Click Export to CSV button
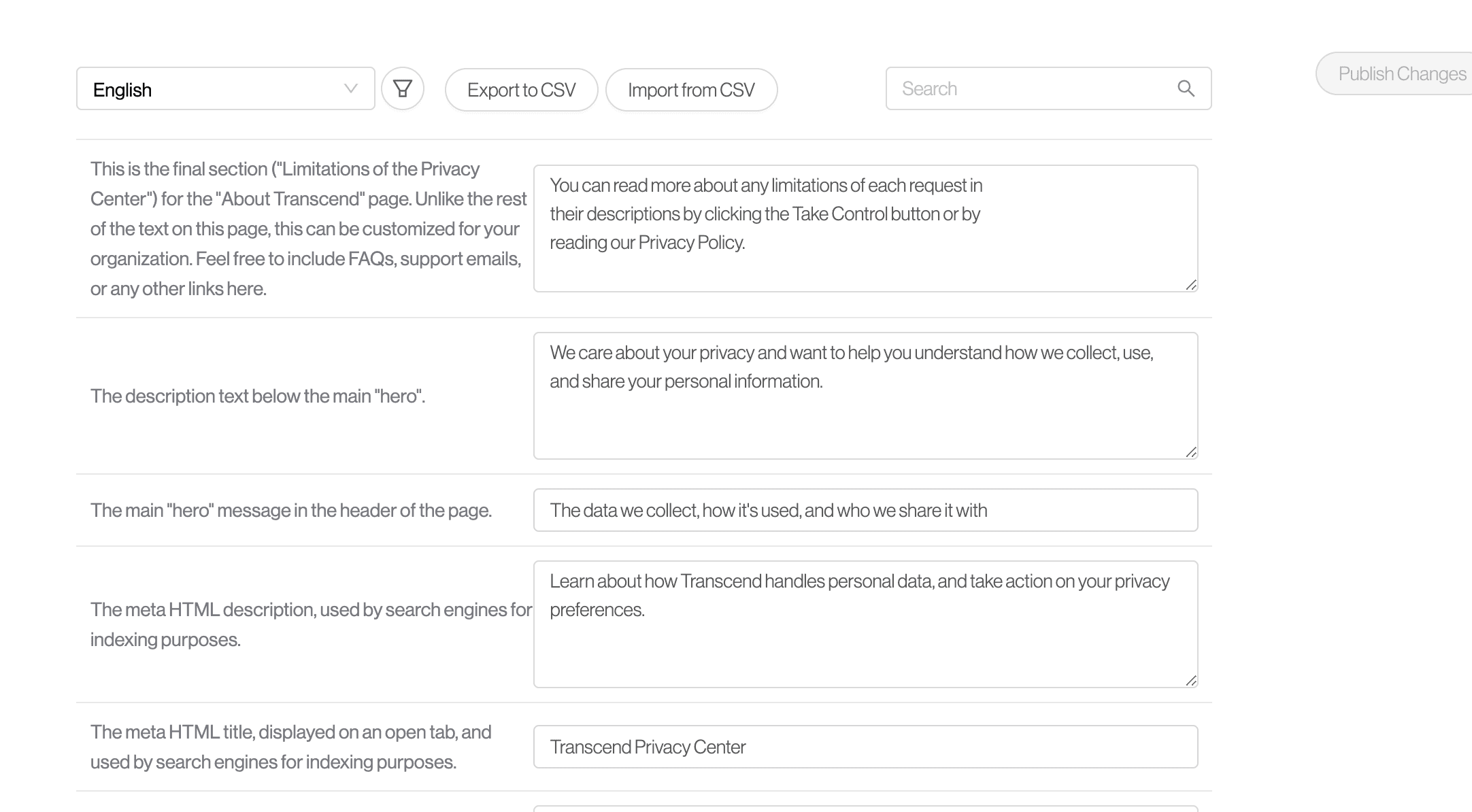1472x812 pixels. click(521, 90)
